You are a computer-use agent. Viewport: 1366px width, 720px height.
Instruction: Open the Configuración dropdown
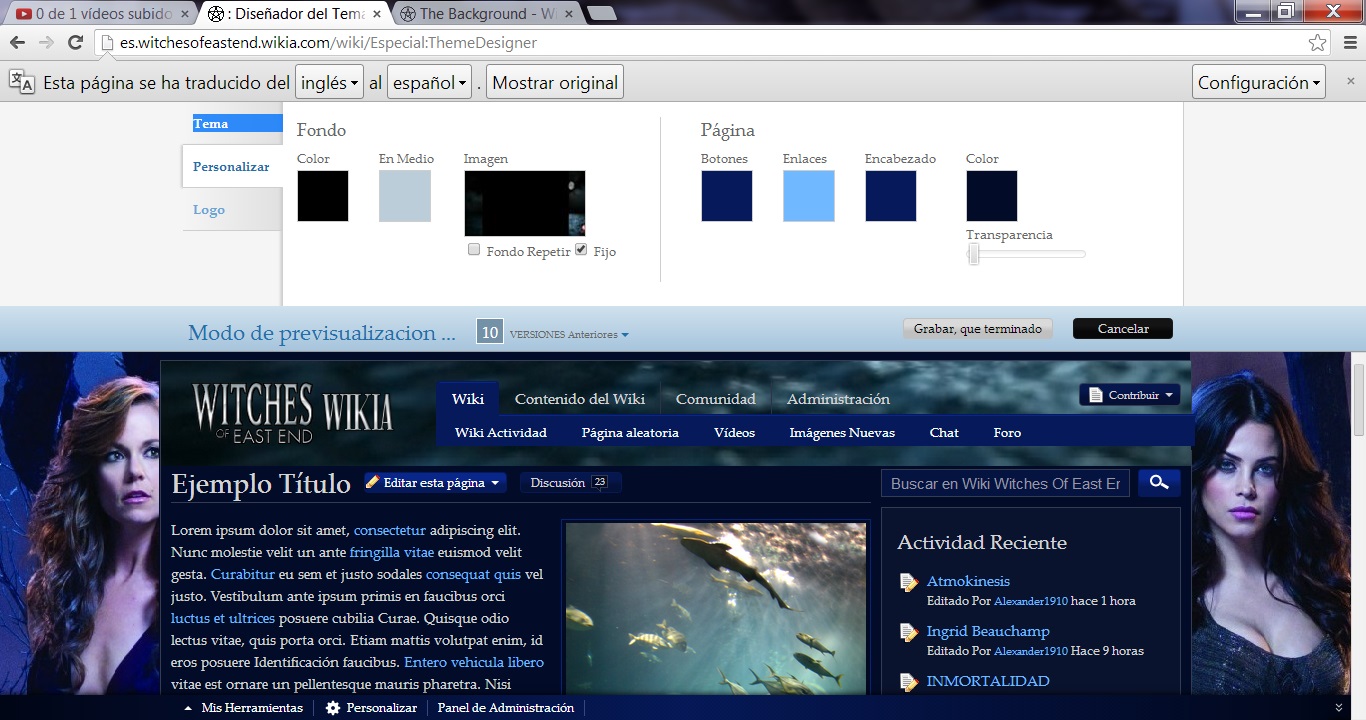pyautogui.click(x=1259, y=83)
